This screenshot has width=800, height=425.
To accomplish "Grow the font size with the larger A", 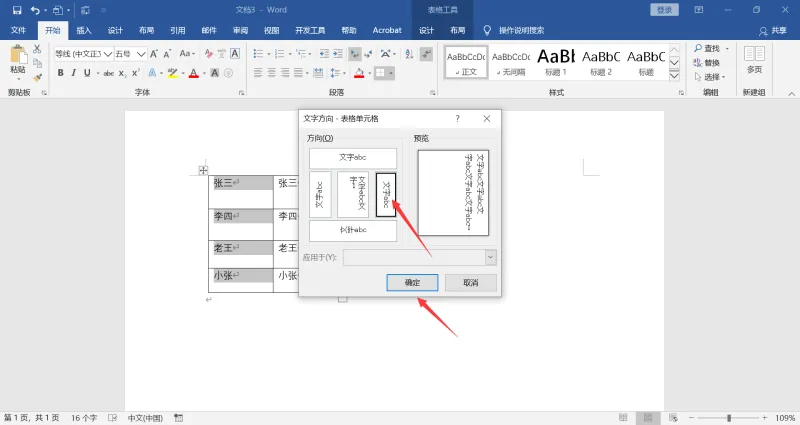I will coord(154,54).
